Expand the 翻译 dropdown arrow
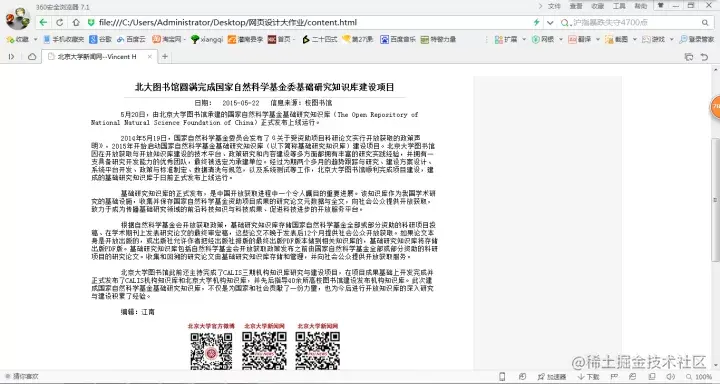 point(597,40)
